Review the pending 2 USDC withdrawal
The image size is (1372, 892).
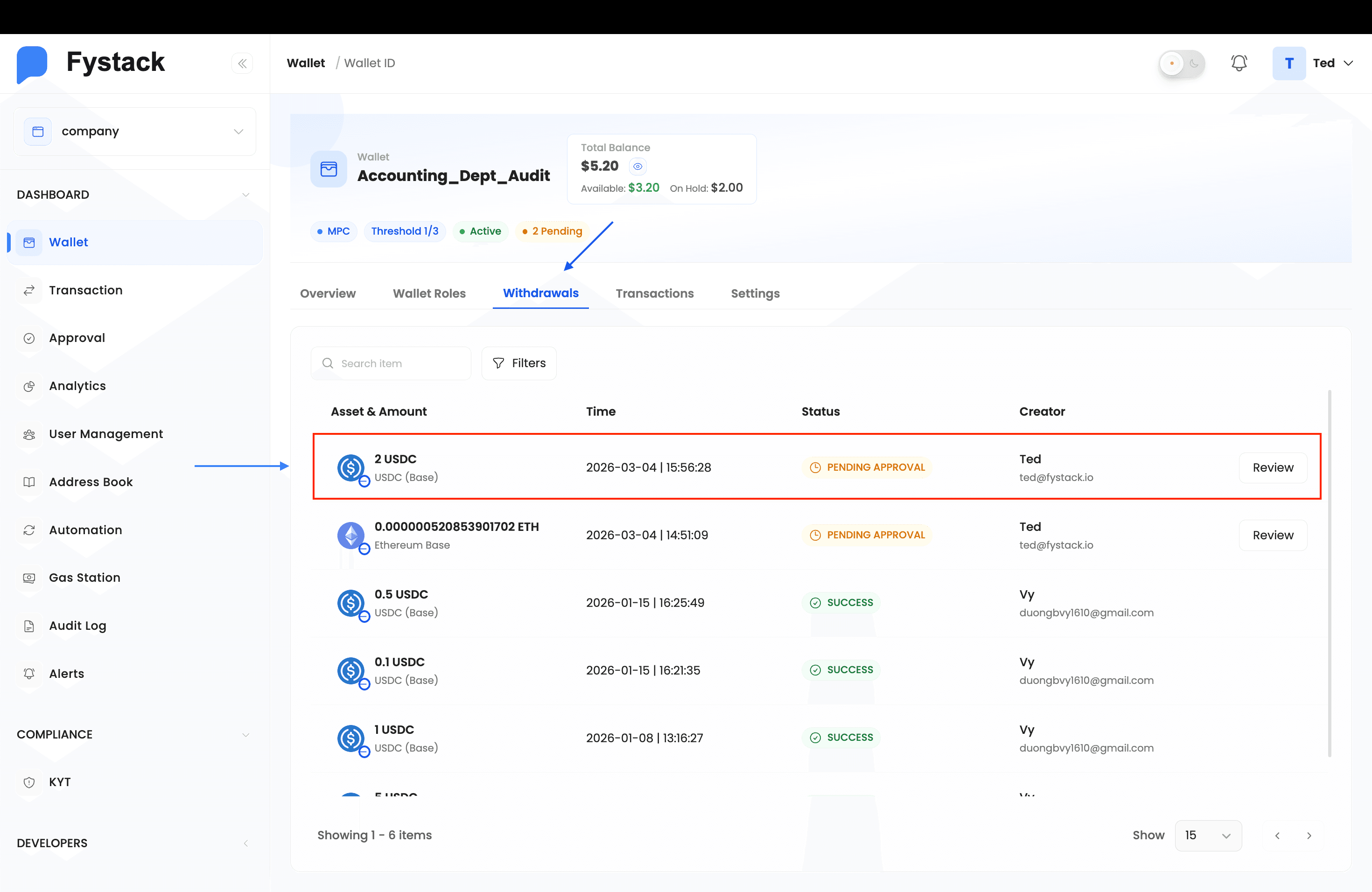click(x=1273, y=467)
